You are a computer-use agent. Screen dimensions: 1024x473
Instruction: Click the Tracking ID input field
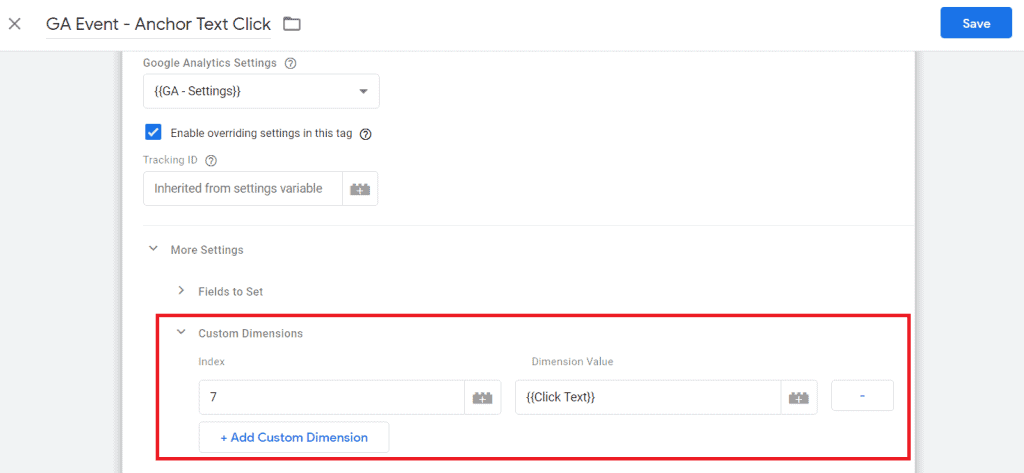tap(243, 189)
